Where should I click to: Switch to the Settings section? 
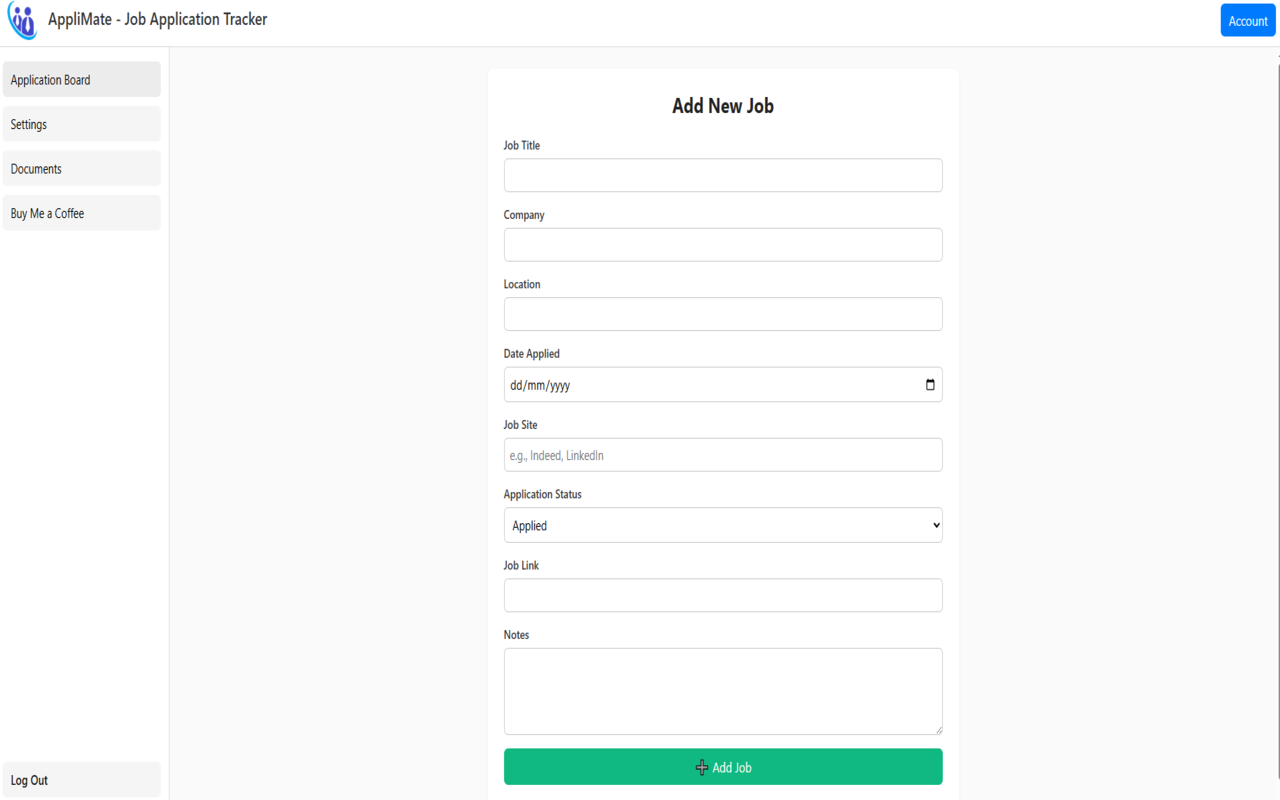click(80, 123)
